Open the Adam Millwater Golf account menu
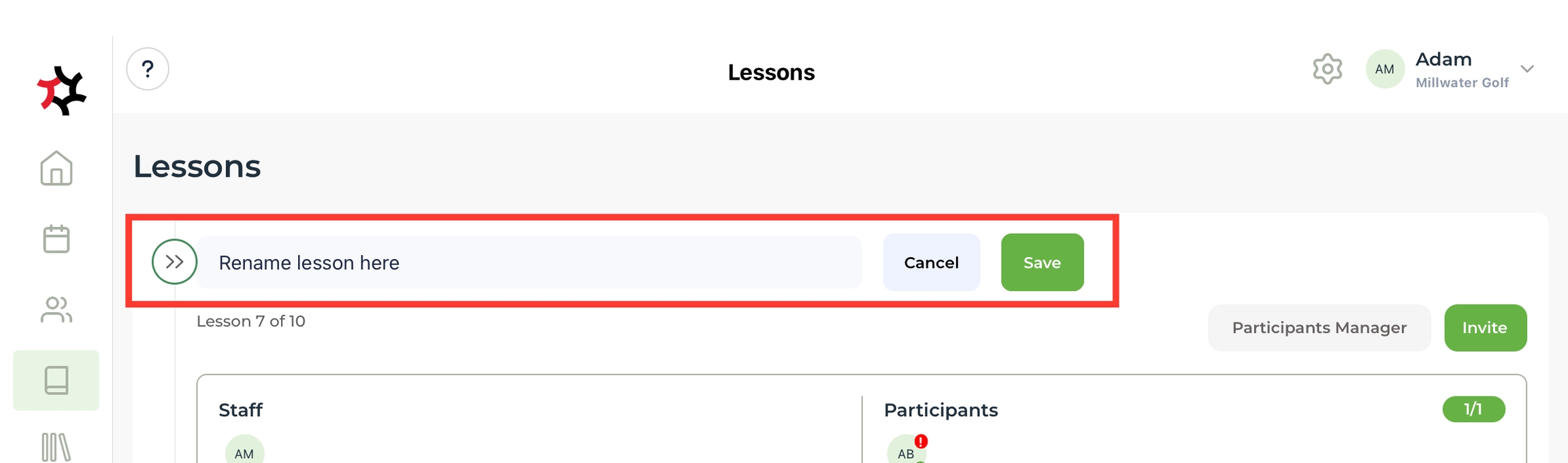The height and width of the screenshot is (463, 1568). (x=1461, y=69)
